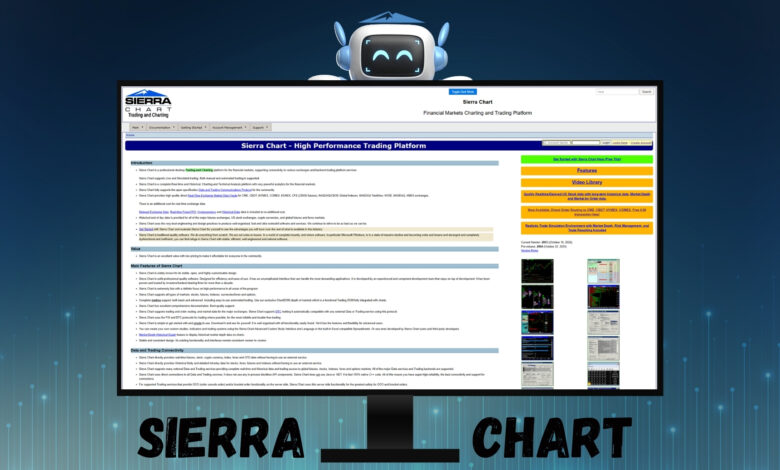Image resolution: width=780 pixels, height=470 pixels.
Task: Open the second left-column candlestick chart thumbnail
Action: coord(537,297)
